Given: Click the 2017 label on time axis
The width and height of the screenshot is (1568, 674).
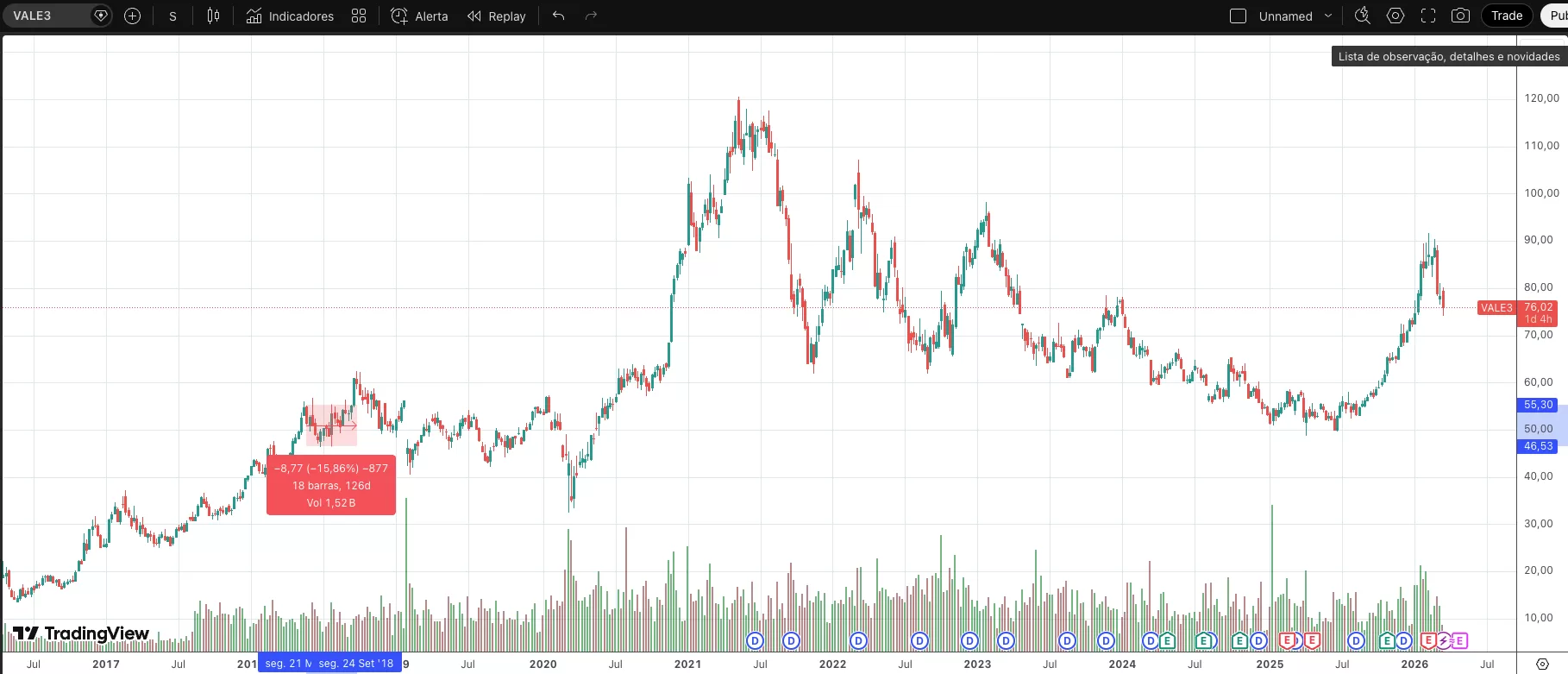Looking at the screenshot, I should pos(106,665).
